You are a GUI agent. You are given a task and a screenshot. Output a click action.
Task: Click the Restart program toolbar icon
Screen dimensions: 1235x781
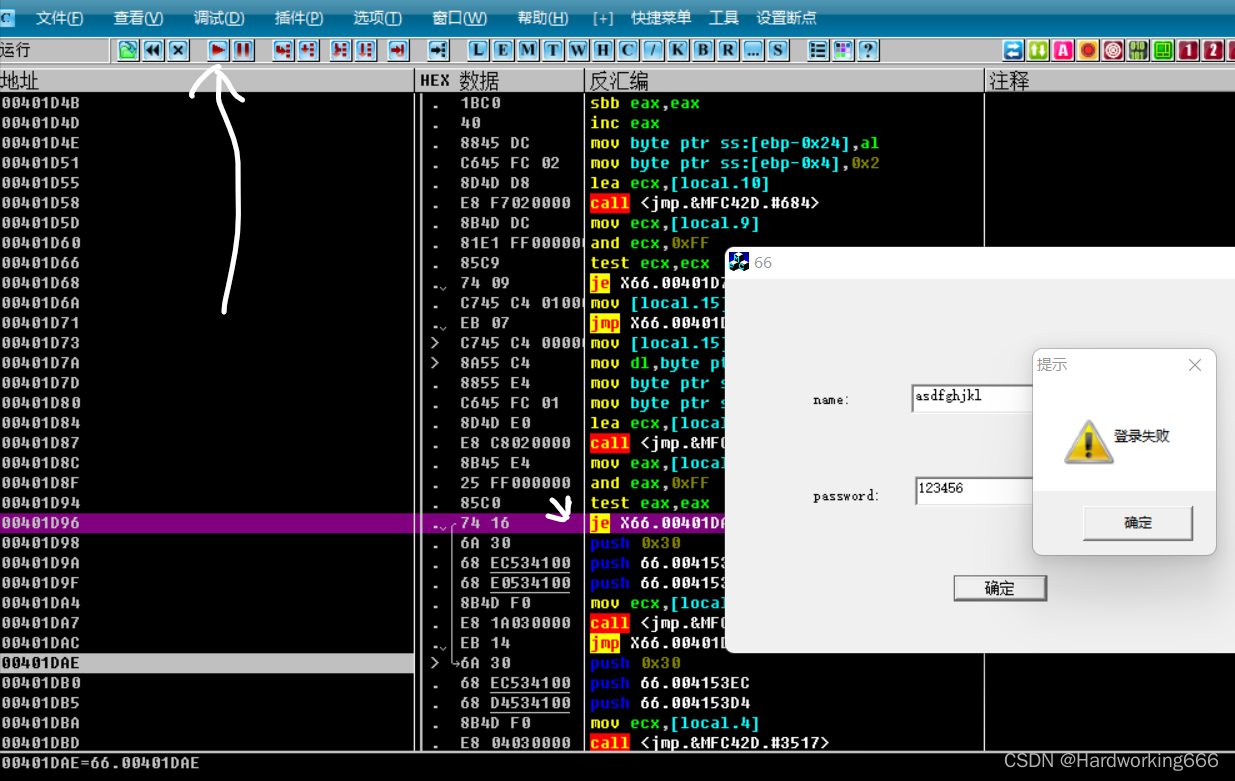(x=128, y=50)
